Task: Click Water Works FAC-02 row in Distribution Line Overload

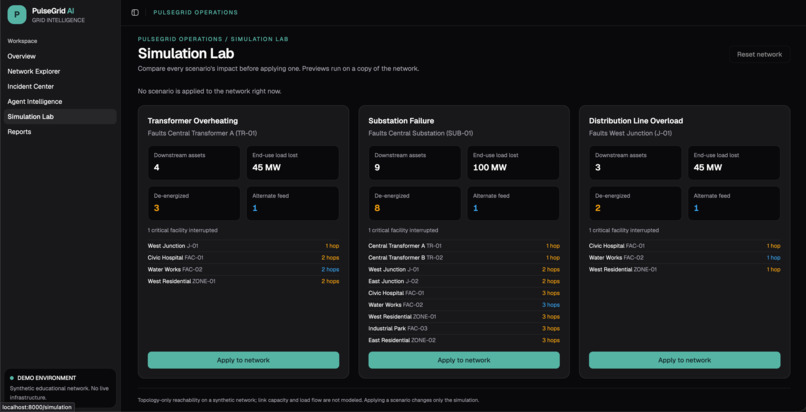Action: coord(684,258)
